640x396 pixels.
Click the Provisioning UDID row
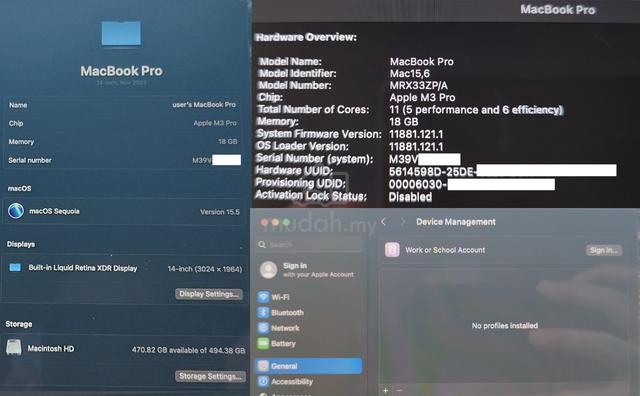tap(405, 184)
